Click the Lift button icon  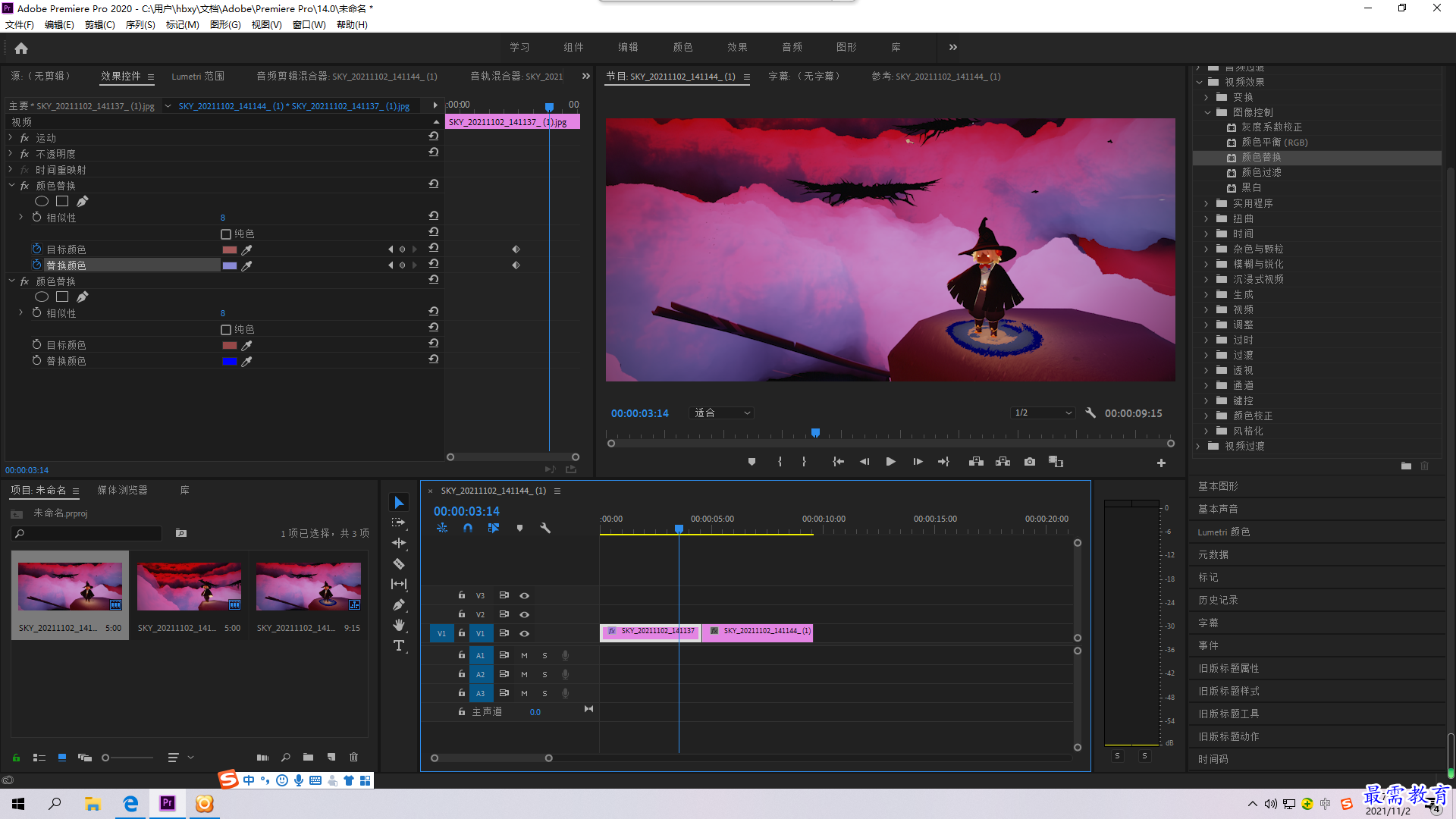click(976, 462)
